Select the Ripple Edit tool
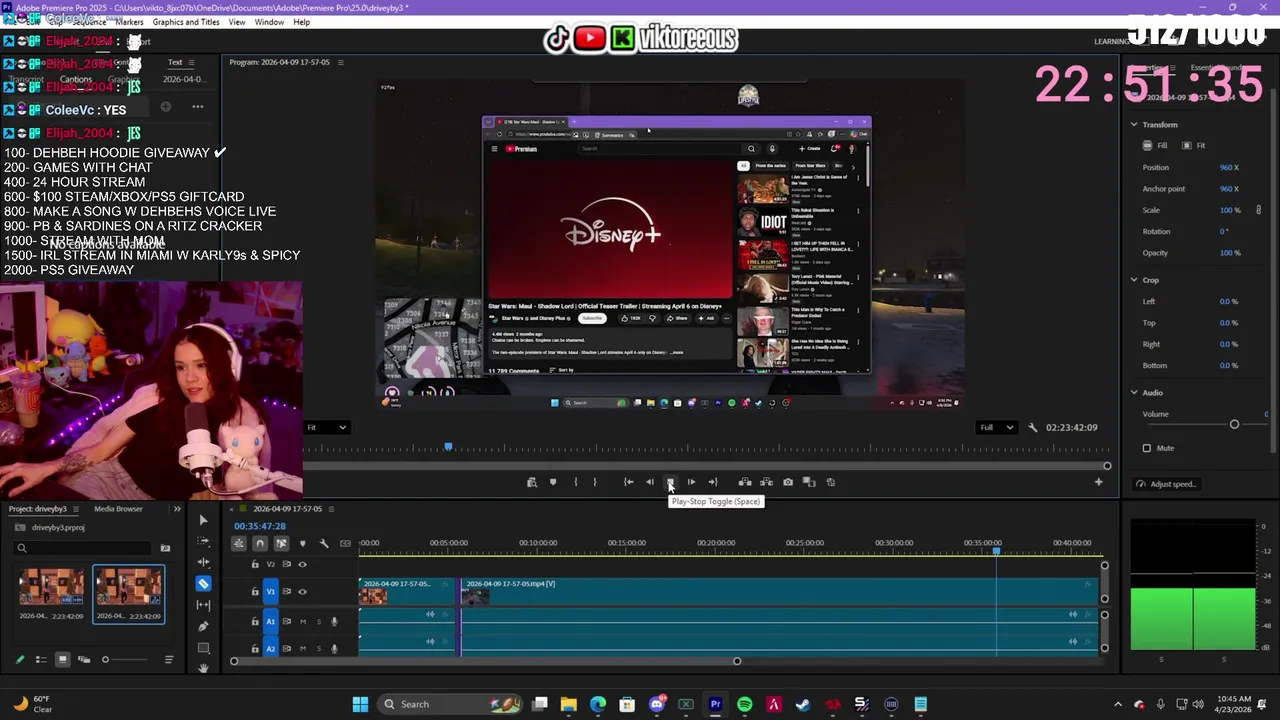 click(203, 562)
